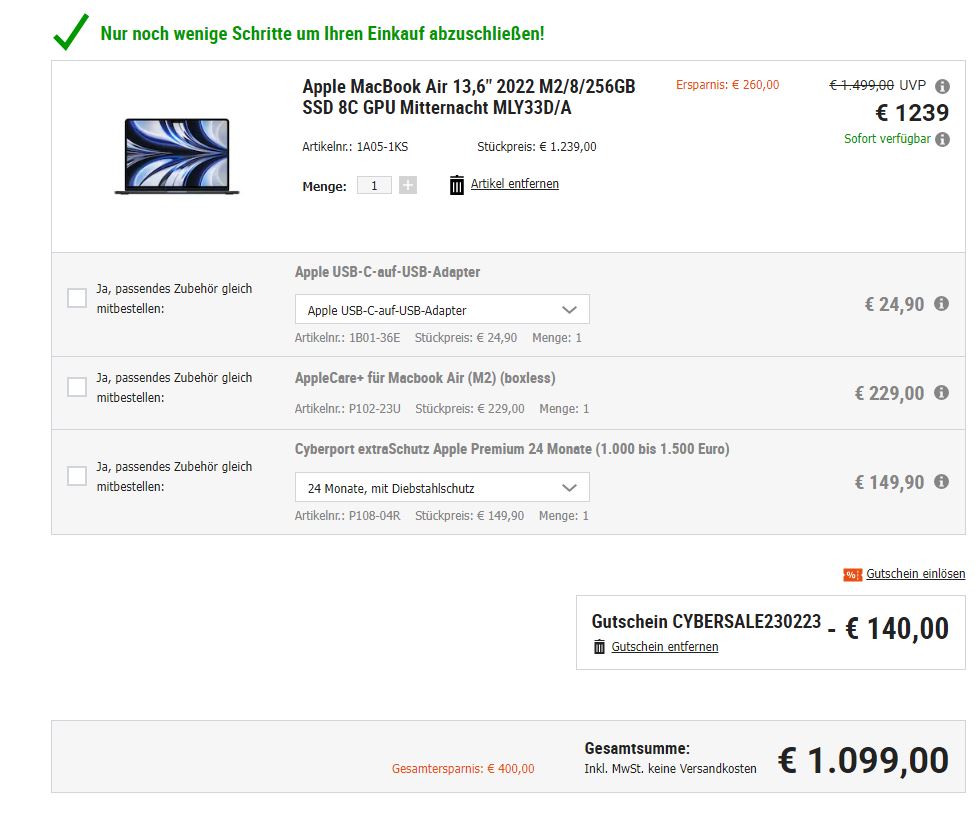Tick the Cyberport extraSchutz accessory checkbox
The width and height of the screenshot is (976, 813).
tap(77, 476)
